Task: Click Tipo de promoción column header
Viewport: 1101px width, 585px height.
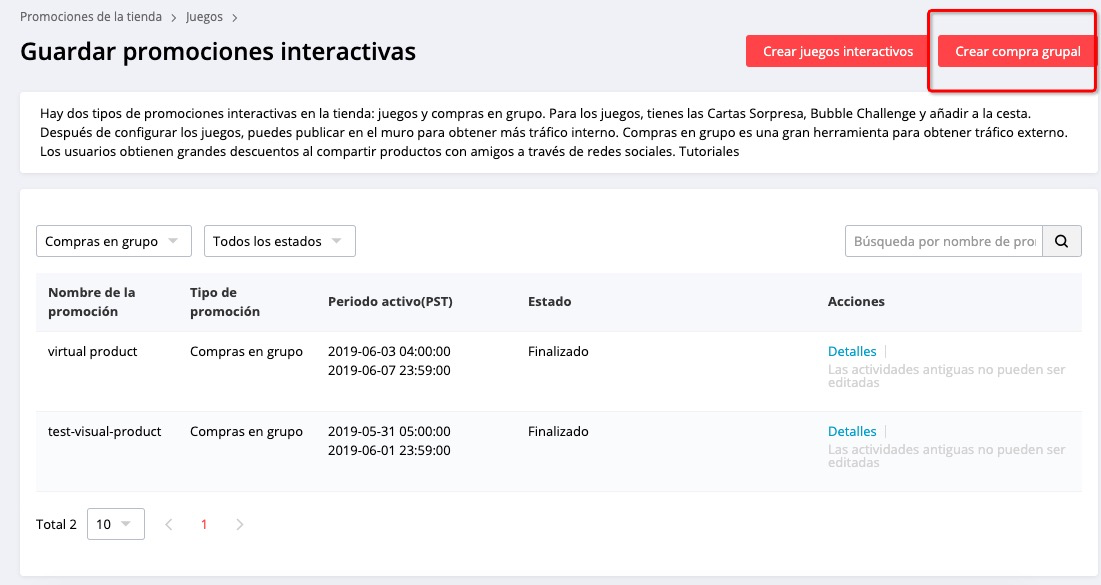Action: click(225, 301)
